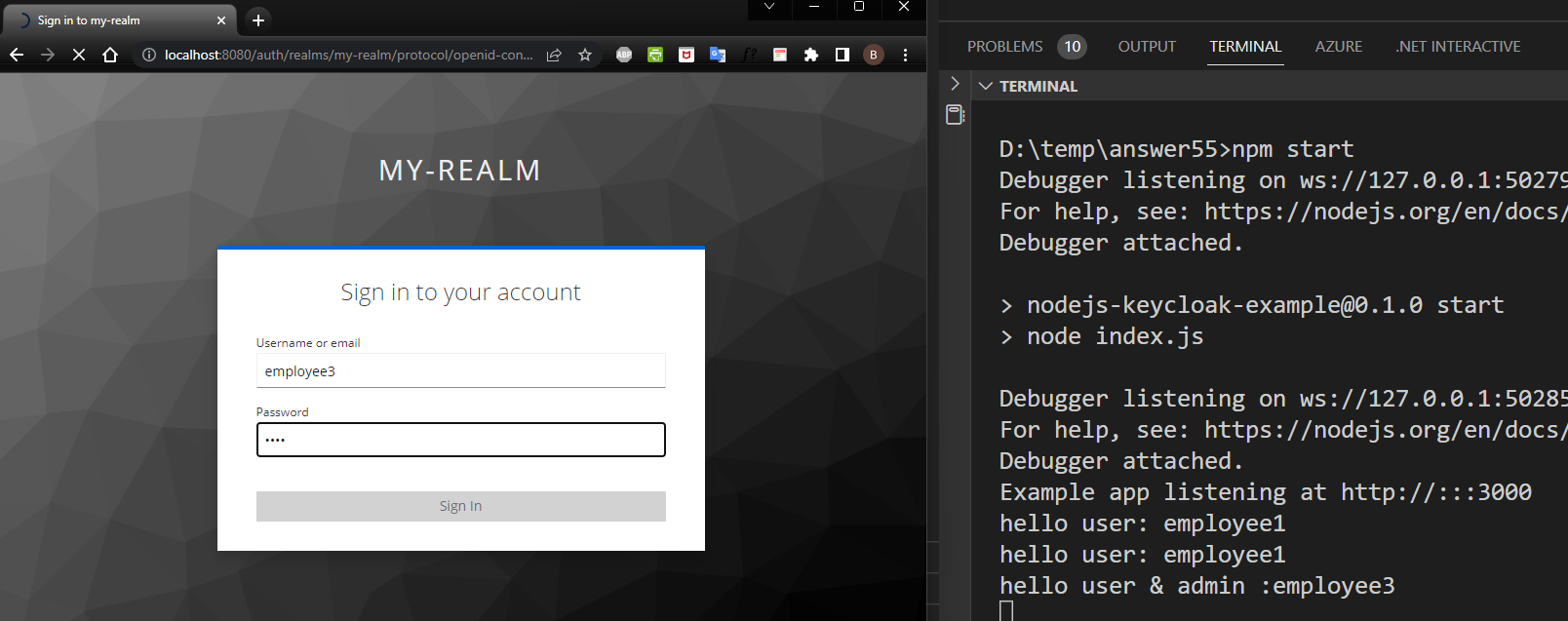Viewport: 1568px width, 621px height.
Task: Click the Sign In button
Action: click(461, 506)
